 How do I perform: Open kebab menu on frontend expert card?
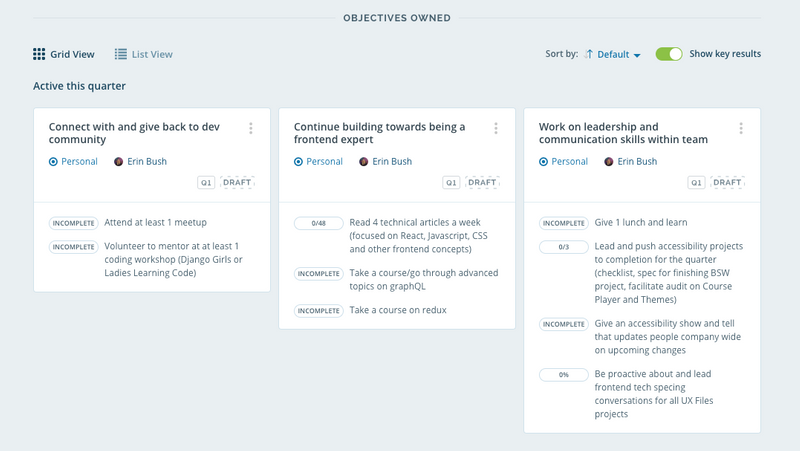pyautogui.click(x=496, y=128)
